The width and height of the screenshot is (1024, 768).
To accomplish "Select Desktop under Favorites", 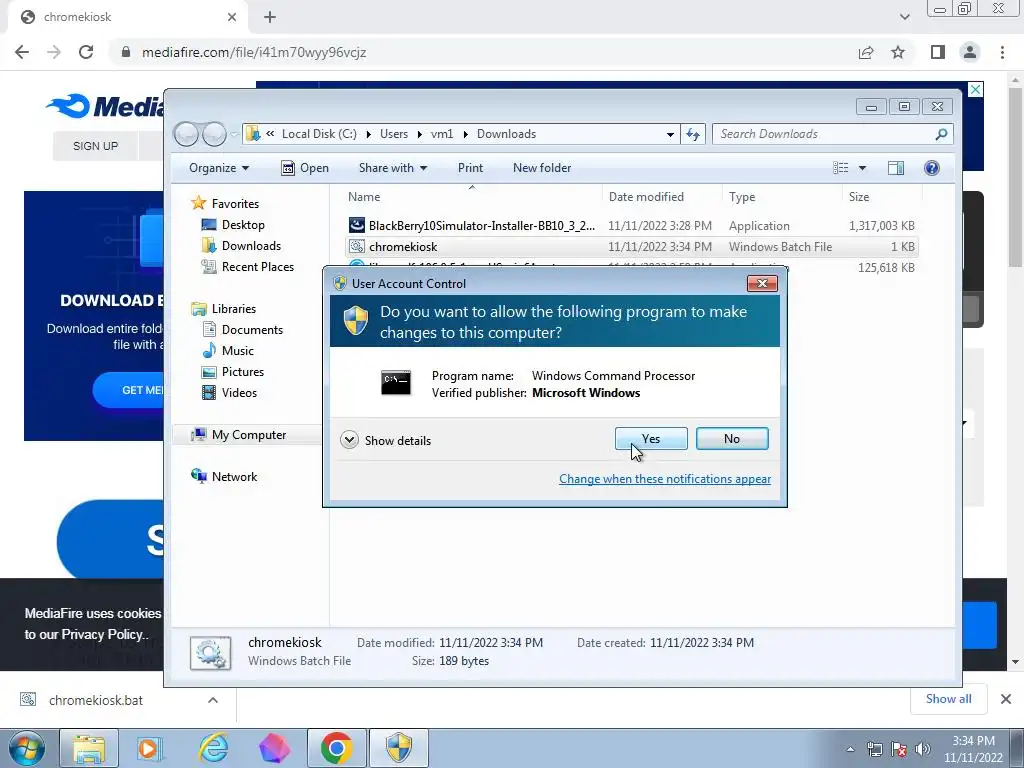I will (233, 225).
